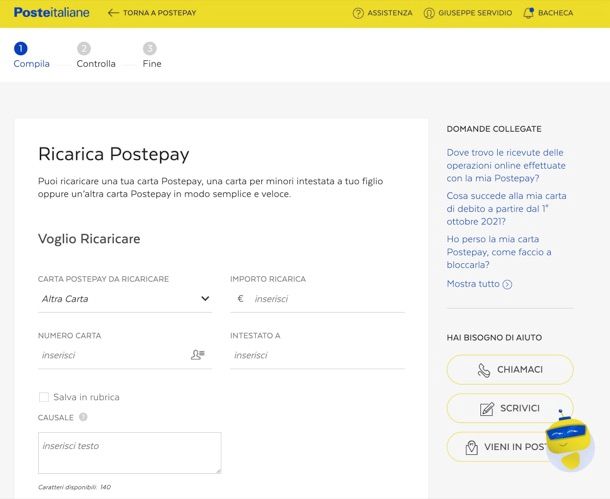Click the Poste Italiane logo
The height and width of the screenshot is (499, 610).
click(x=51, y=12)
